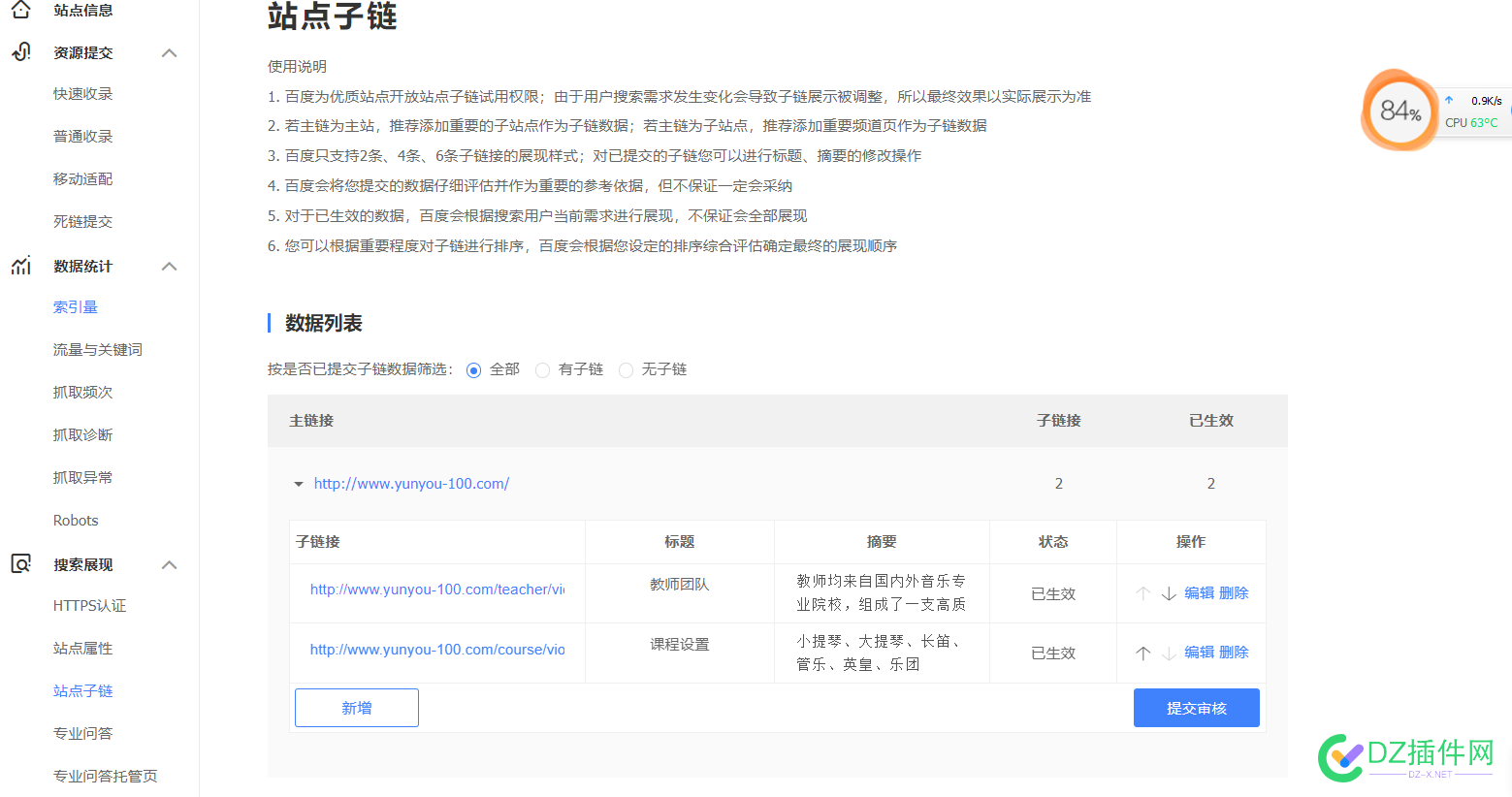Select the 有子链 filter radio button

[542, 370]
